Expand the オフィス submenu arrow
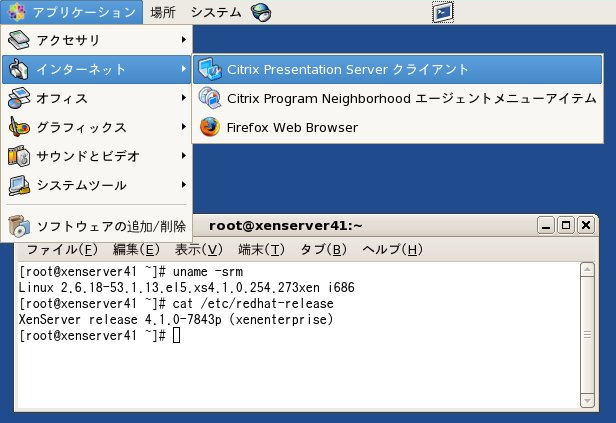 (x=183, y=98)
